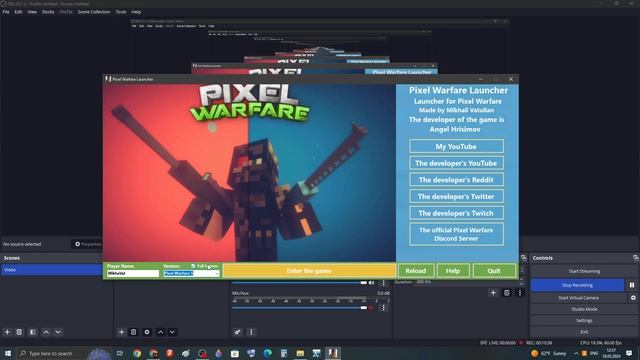Open Settings from the Controls panel
The image size is (640, 360).
(584, 321)
